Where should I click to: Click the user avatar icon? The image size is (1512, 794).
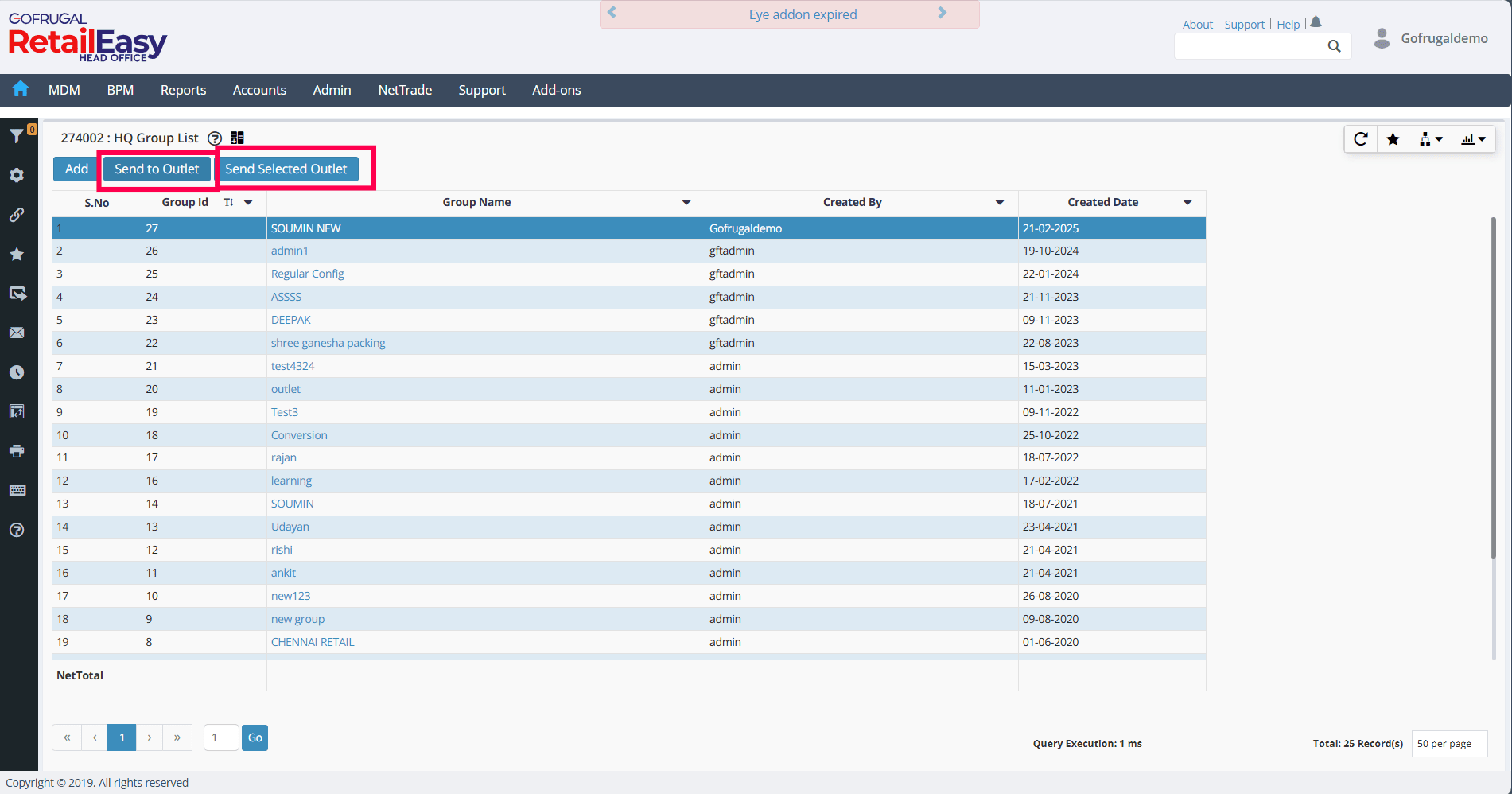tap(1382, 38)
